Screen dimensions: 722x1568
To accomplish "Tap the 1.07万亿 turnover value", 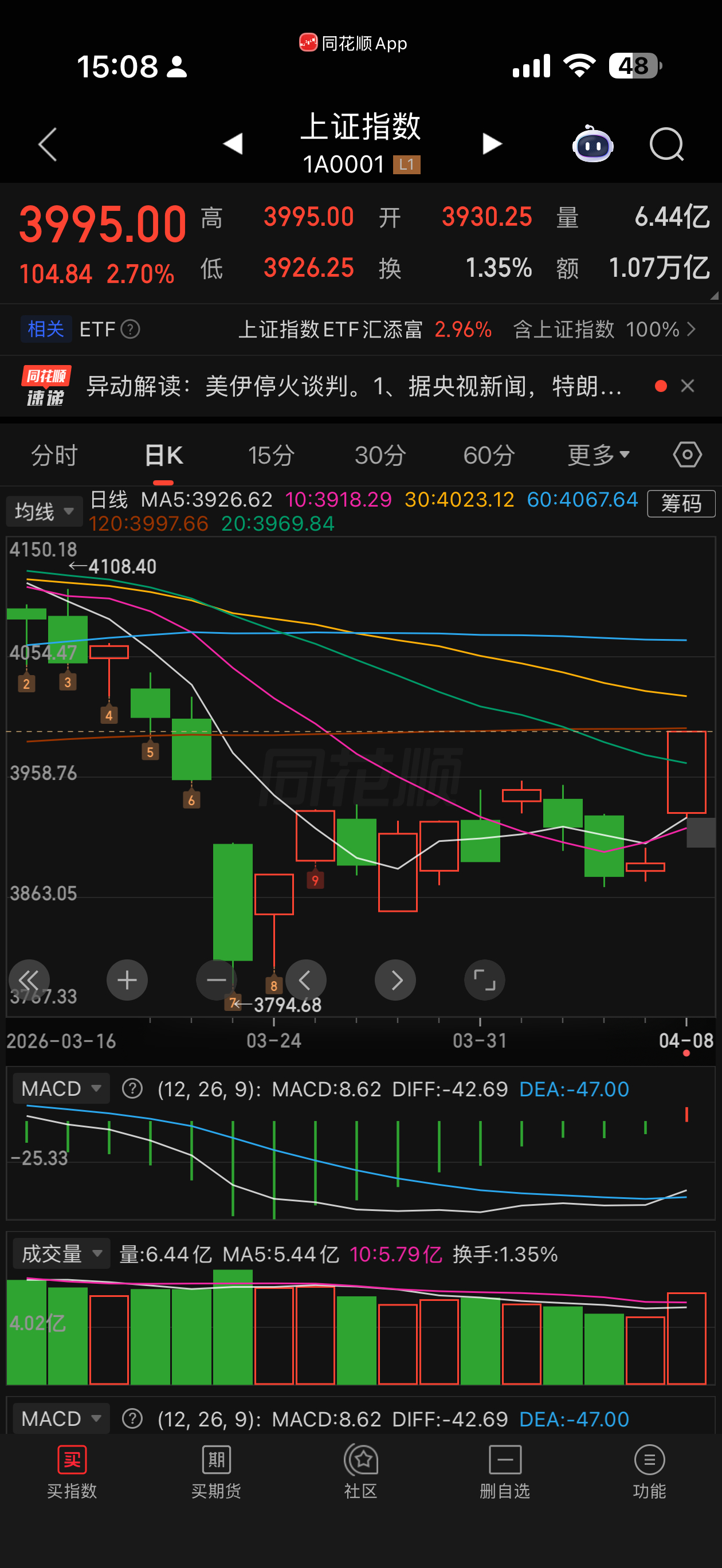I will pos(660,268).
